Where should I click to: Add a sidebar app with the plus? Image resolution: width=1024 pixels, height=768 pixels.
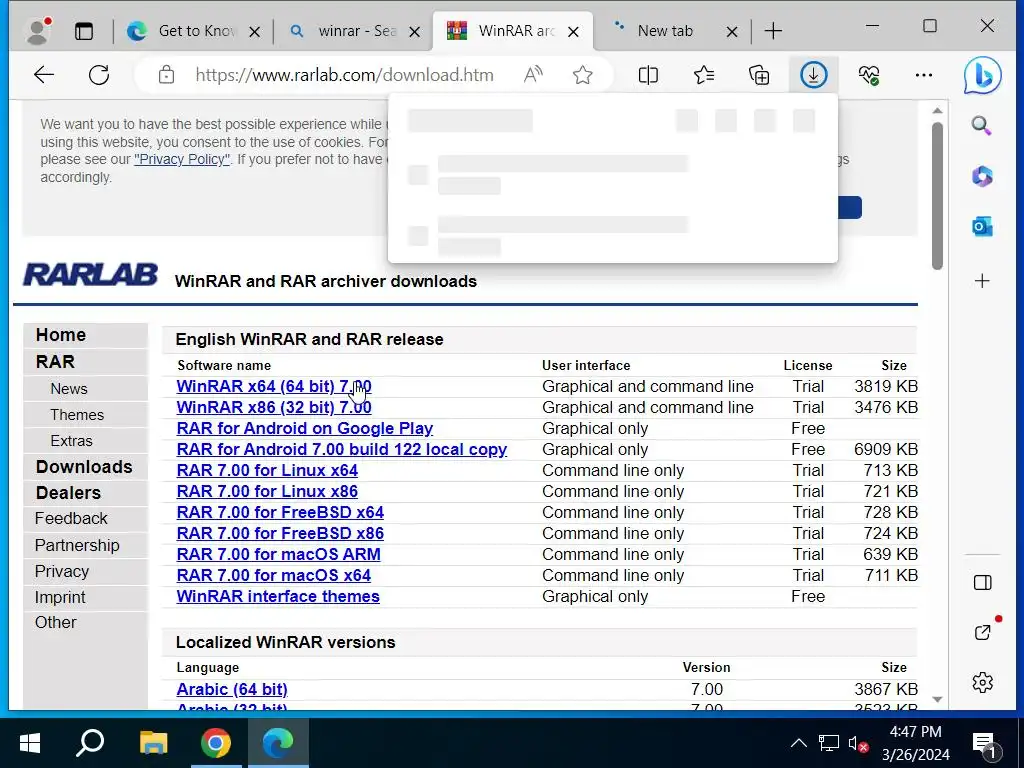(x=982, y=281)
